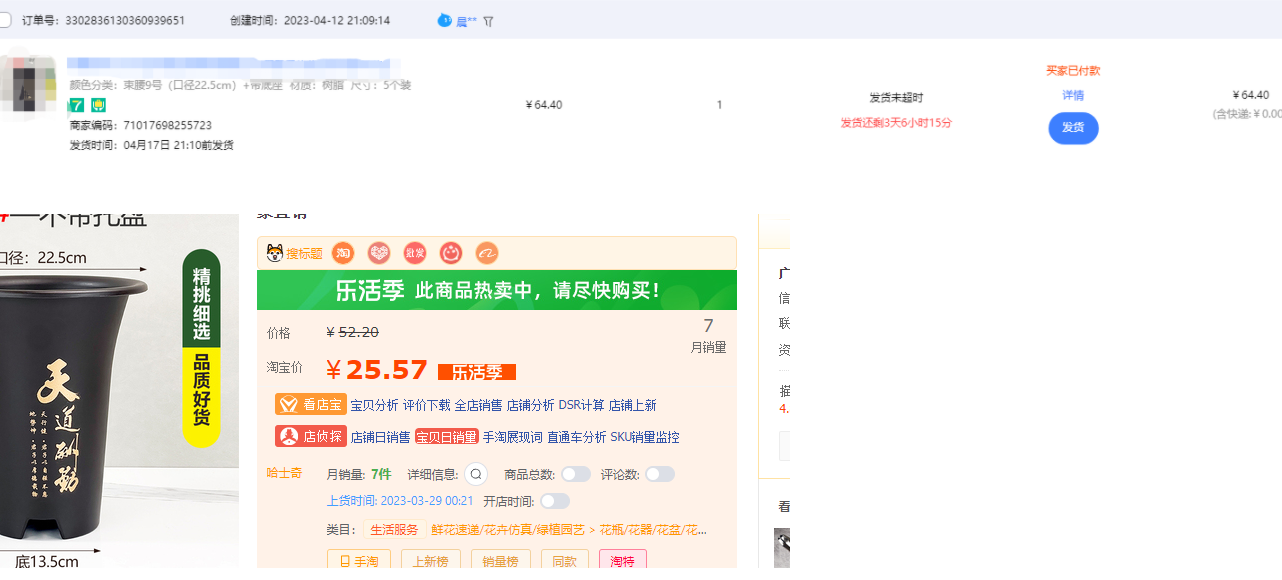Click the red smiley face round icon
Viewport: 1282px width, 580px height.
click(451, 253)
